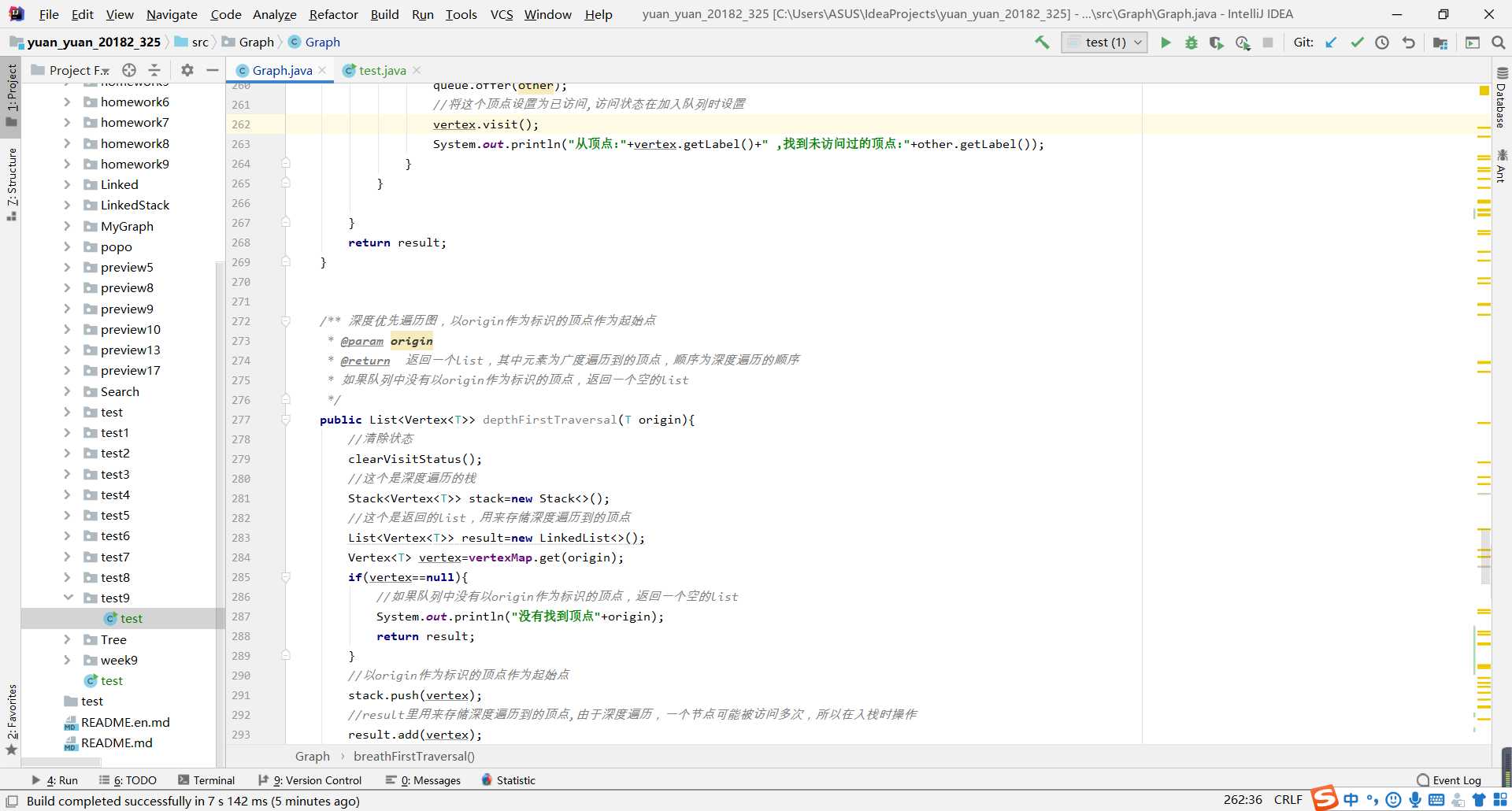The height and width of the screenshot is (811, 1512).
Task: Click the src breadcrumb
Action: pyautogui.click(x=192, y=43)
